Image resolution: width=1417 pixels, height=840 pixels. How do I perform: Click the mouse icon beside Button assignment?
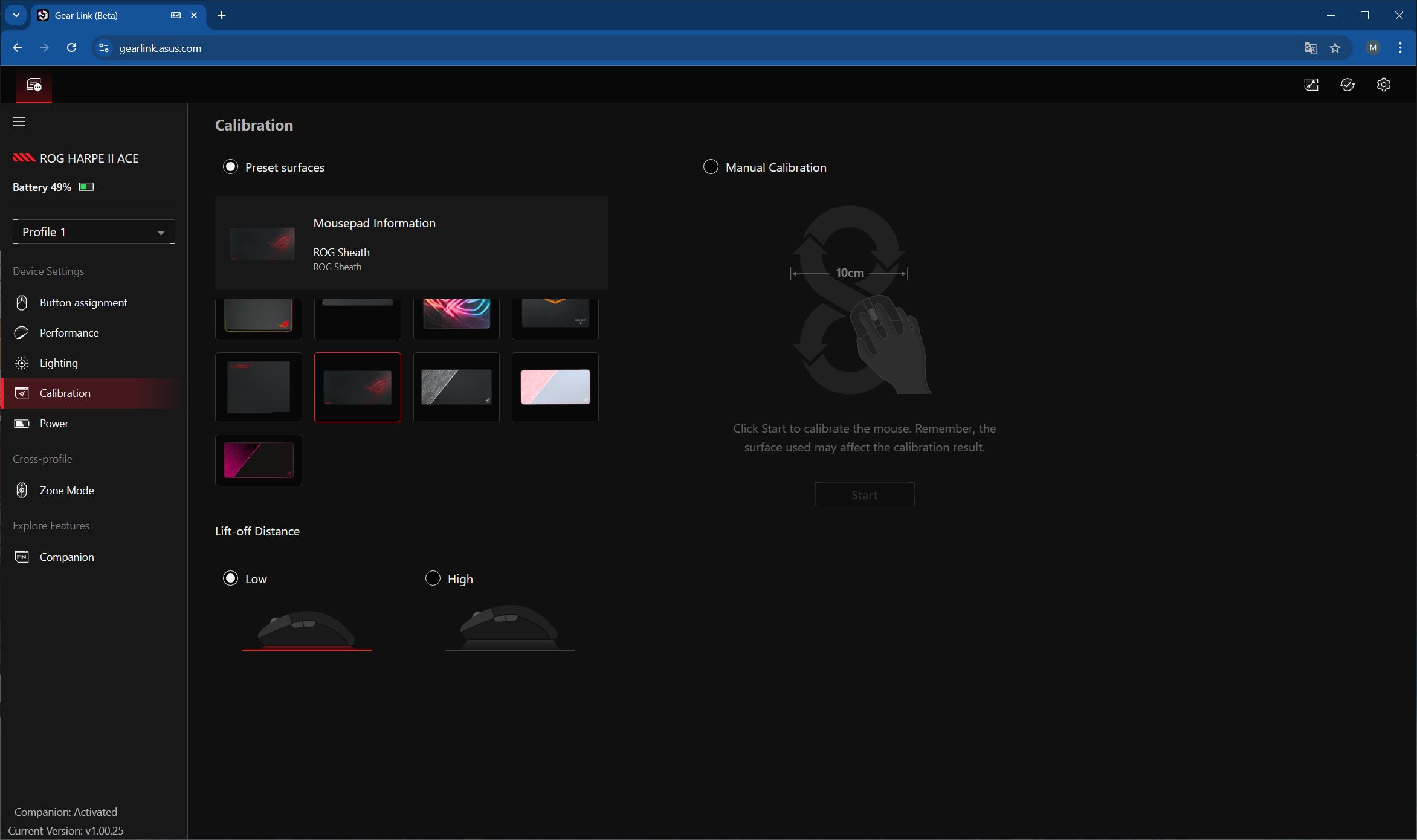(x=22, y=302)
